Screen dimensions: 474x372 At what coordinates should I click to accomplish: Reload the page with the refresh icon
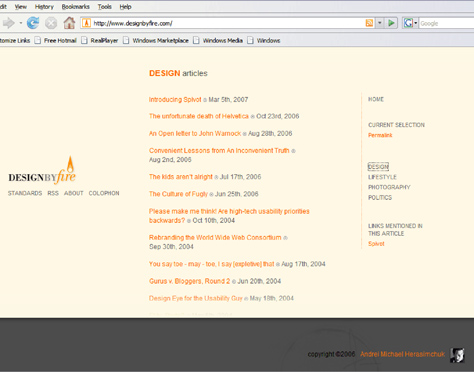(33, 23)
